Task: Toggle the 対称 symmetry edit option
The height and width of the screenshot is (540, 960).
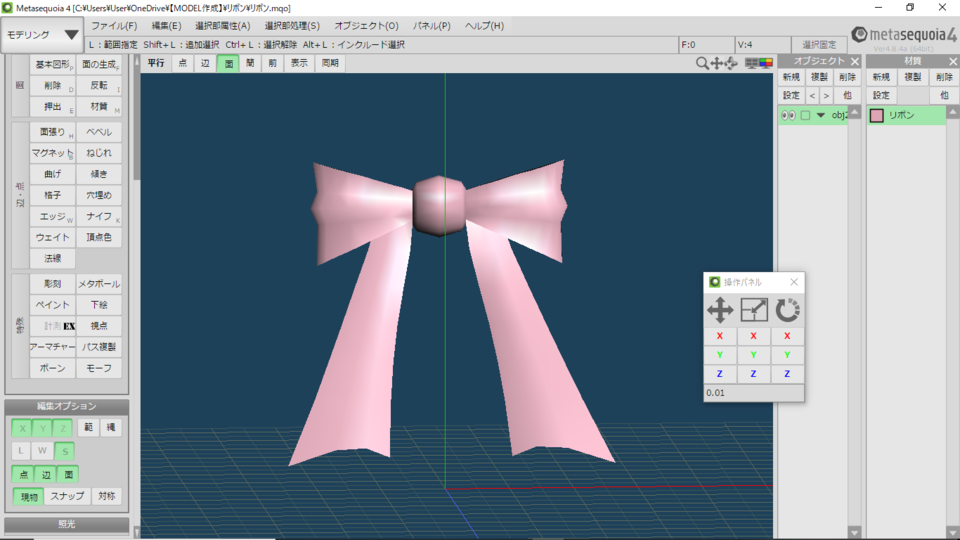Action: tap(107, 496)
